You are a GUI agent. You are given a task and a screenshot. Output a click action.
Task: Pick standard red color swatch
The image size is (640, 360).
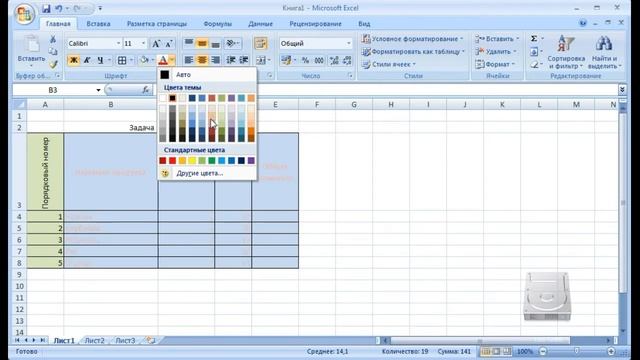click(173, 161)
